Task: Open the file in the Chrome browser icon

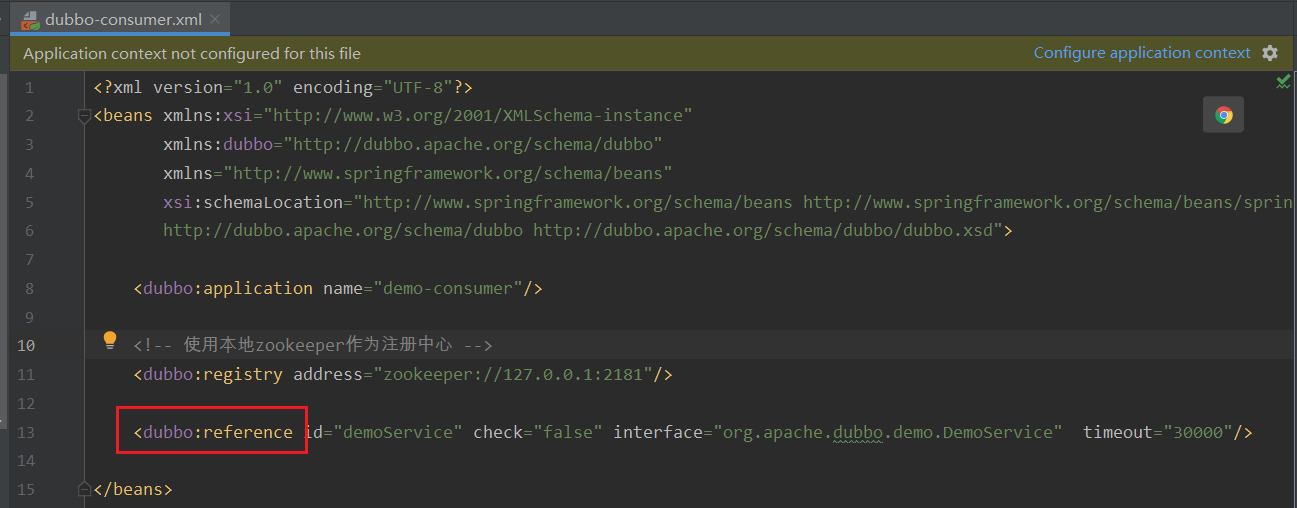Action: 1223,115
